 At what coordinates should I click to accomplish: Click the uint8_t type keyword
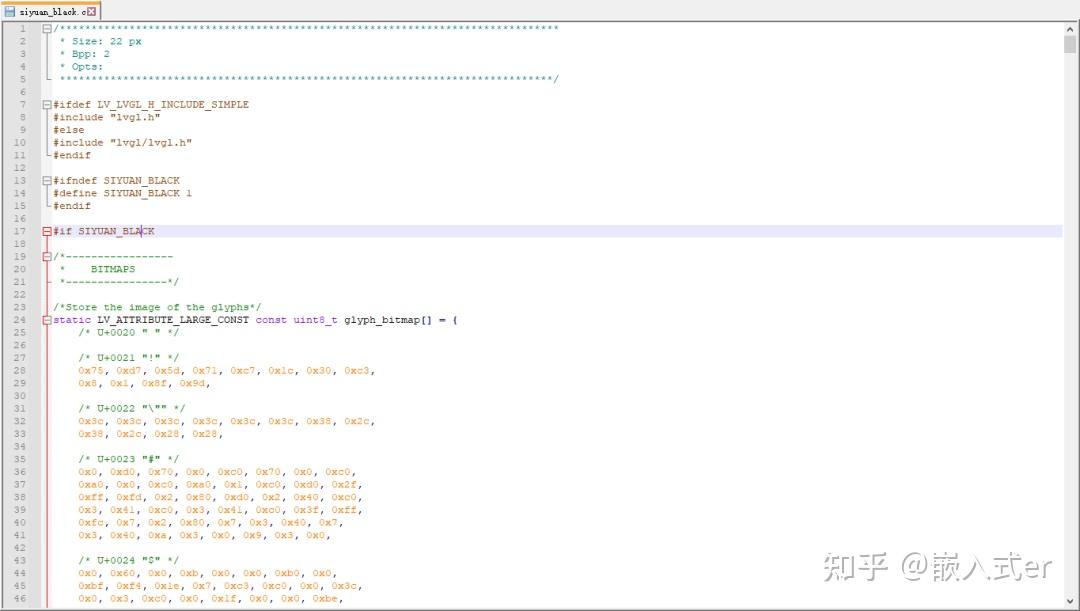[315, 320]
